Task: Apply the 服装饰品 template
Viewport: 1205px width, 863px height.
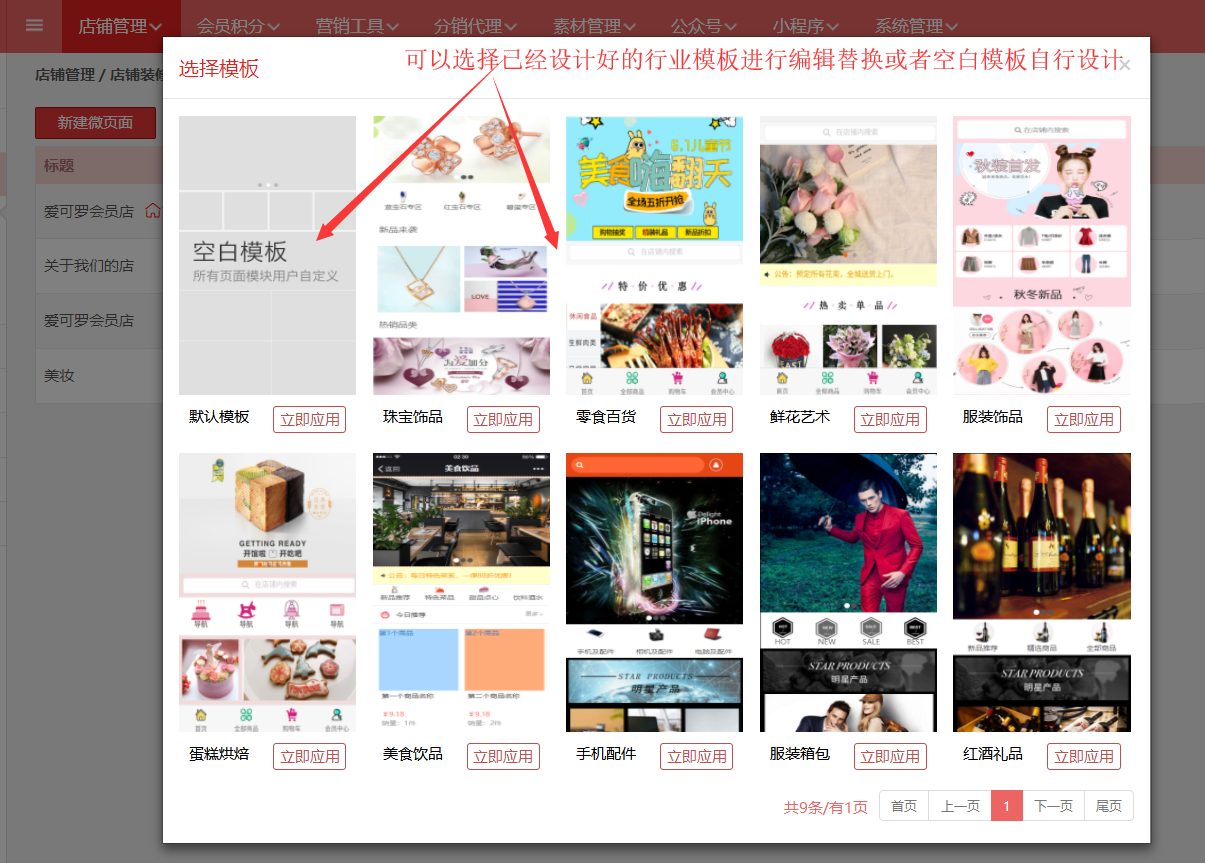Action: coord(1084,420)
